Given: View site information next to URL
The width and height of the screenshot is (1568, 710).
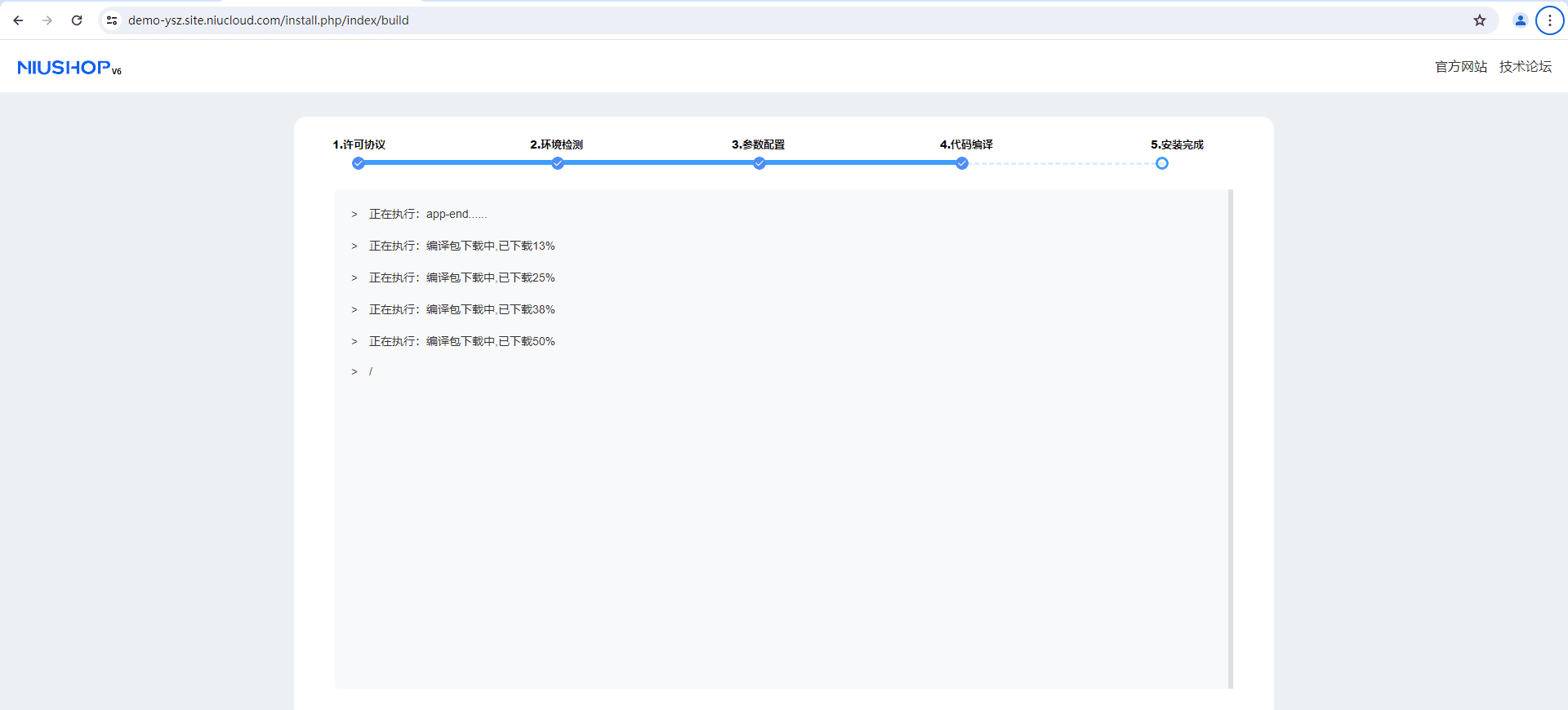Looking at the screenshot, I should tap(112, 20).
